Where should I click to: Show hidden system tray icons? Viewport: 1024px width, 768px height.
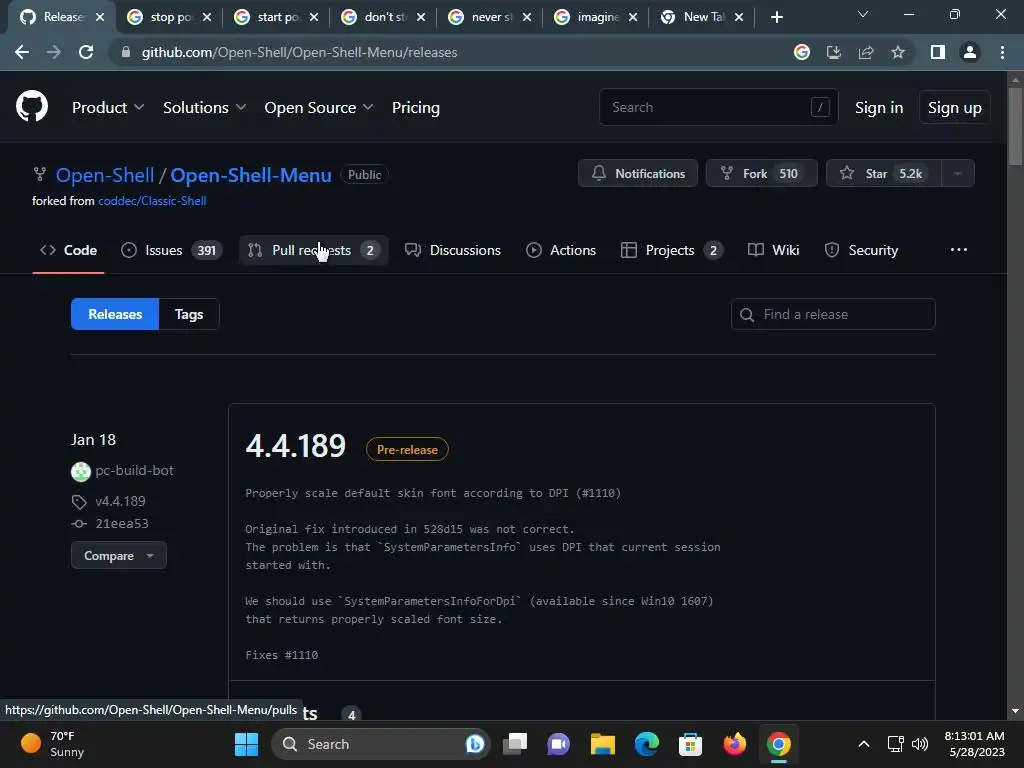click(863, 744)
